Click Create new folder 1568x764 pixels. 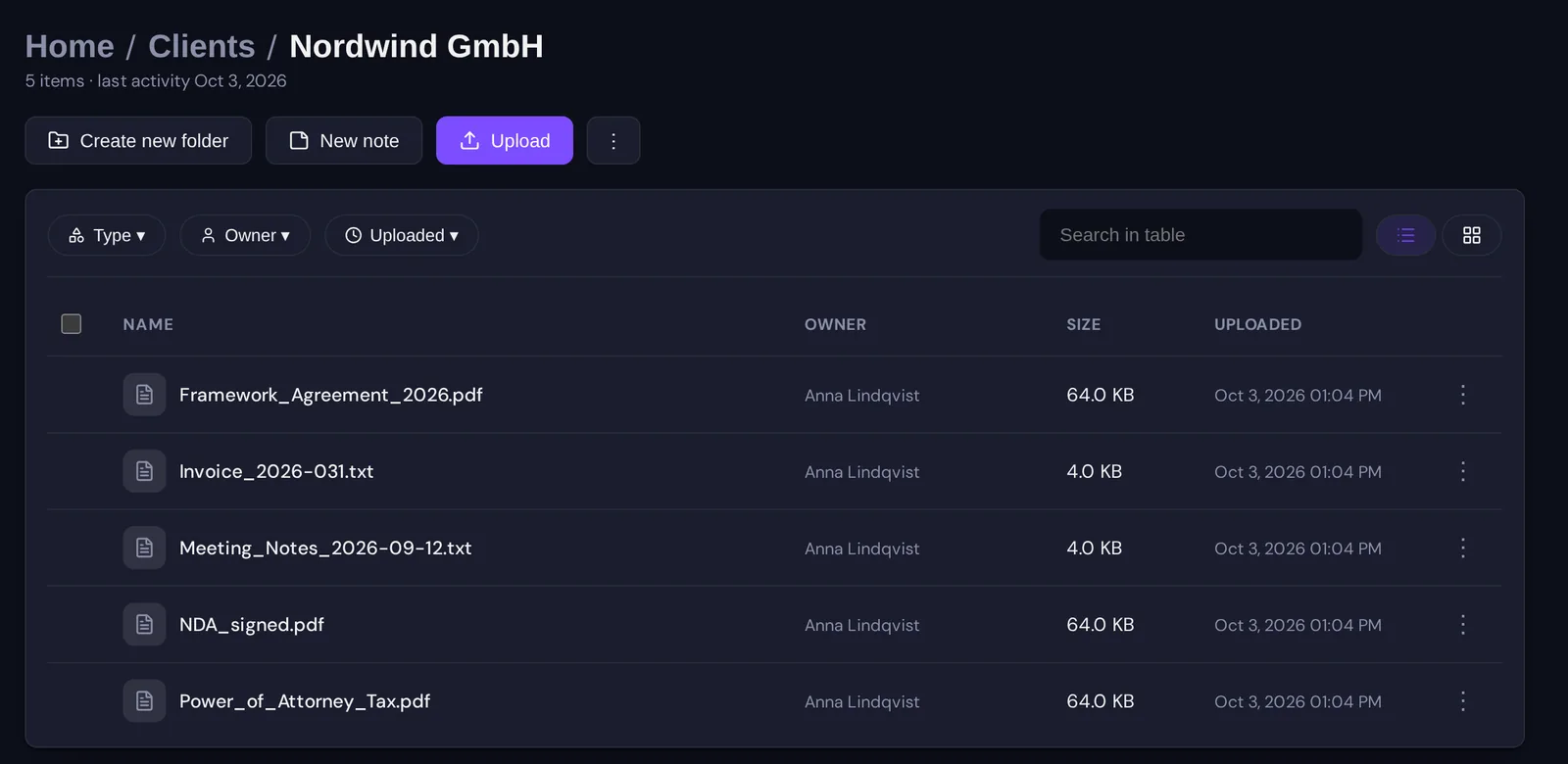tap(138, 141)
